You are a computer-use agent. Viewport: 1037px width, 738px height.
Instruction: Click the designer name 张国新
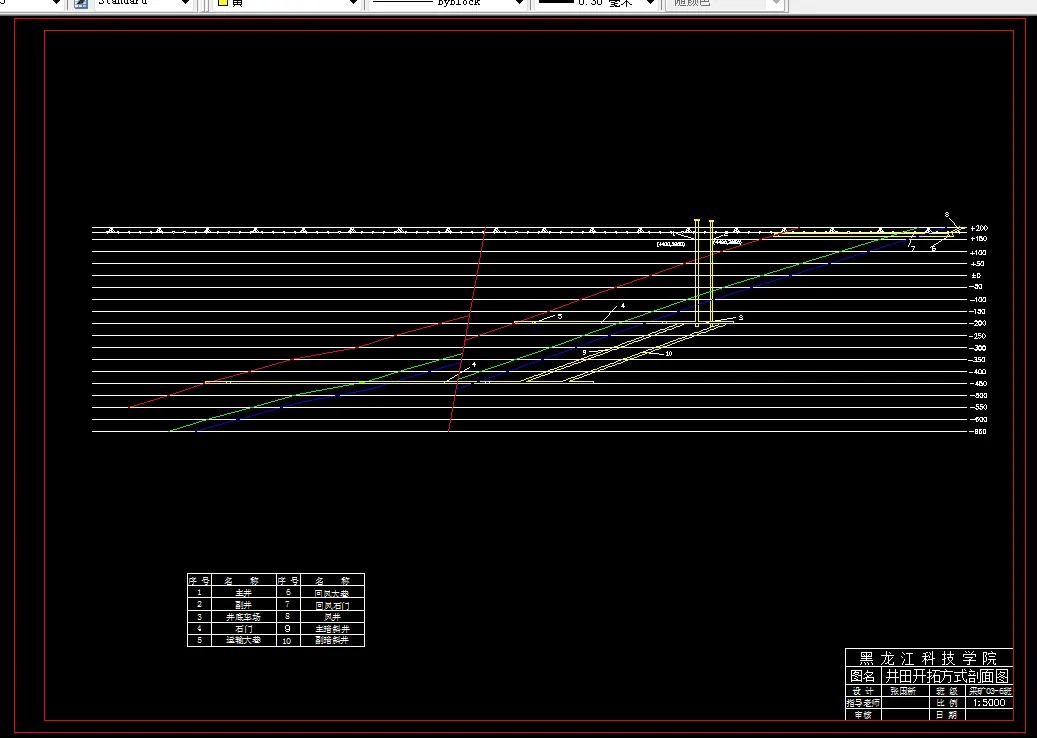coord(903,691)
